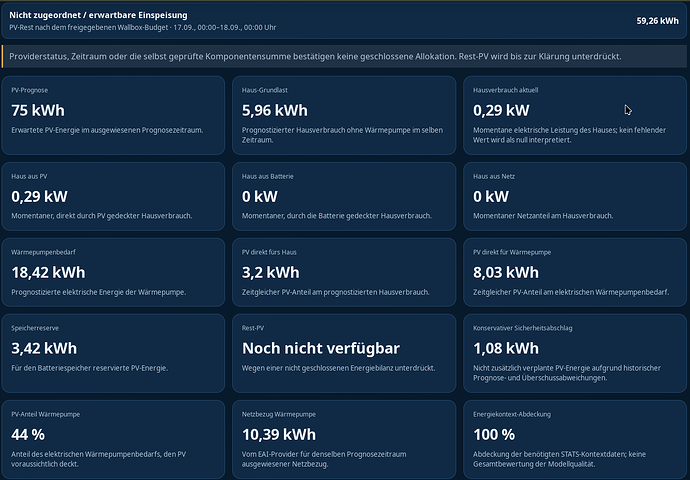Click the 0,29 kW Haus aus PV value

click(39, 196)
